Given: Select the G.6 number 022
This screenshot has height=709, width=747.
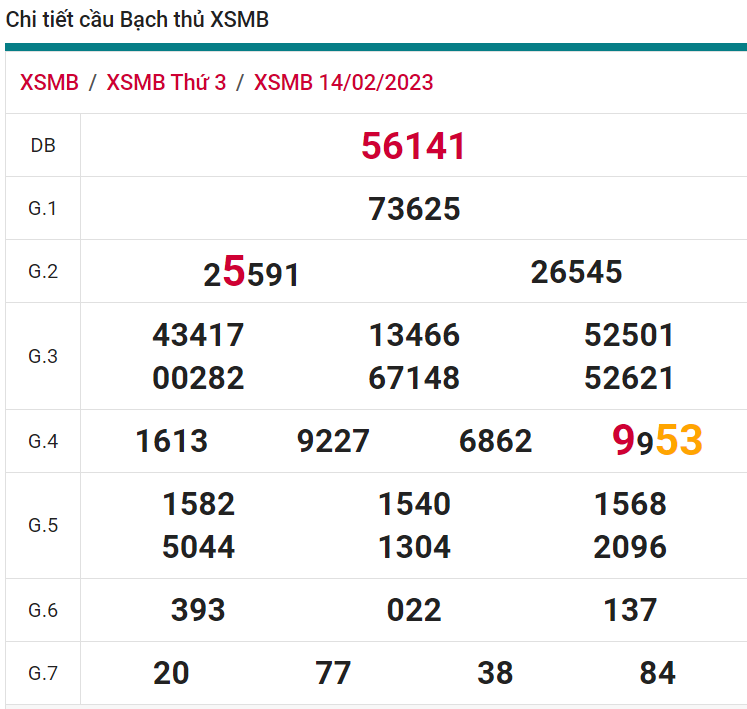Looking at the screenshot, I should (414, 610).
